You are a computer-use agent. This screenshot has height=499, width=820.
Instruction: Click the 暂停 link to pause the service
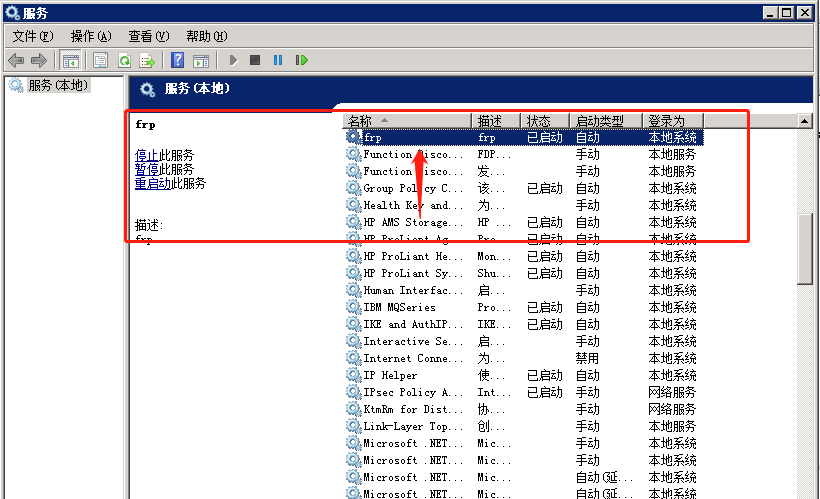pyautogui.click(x=146, y=169)
